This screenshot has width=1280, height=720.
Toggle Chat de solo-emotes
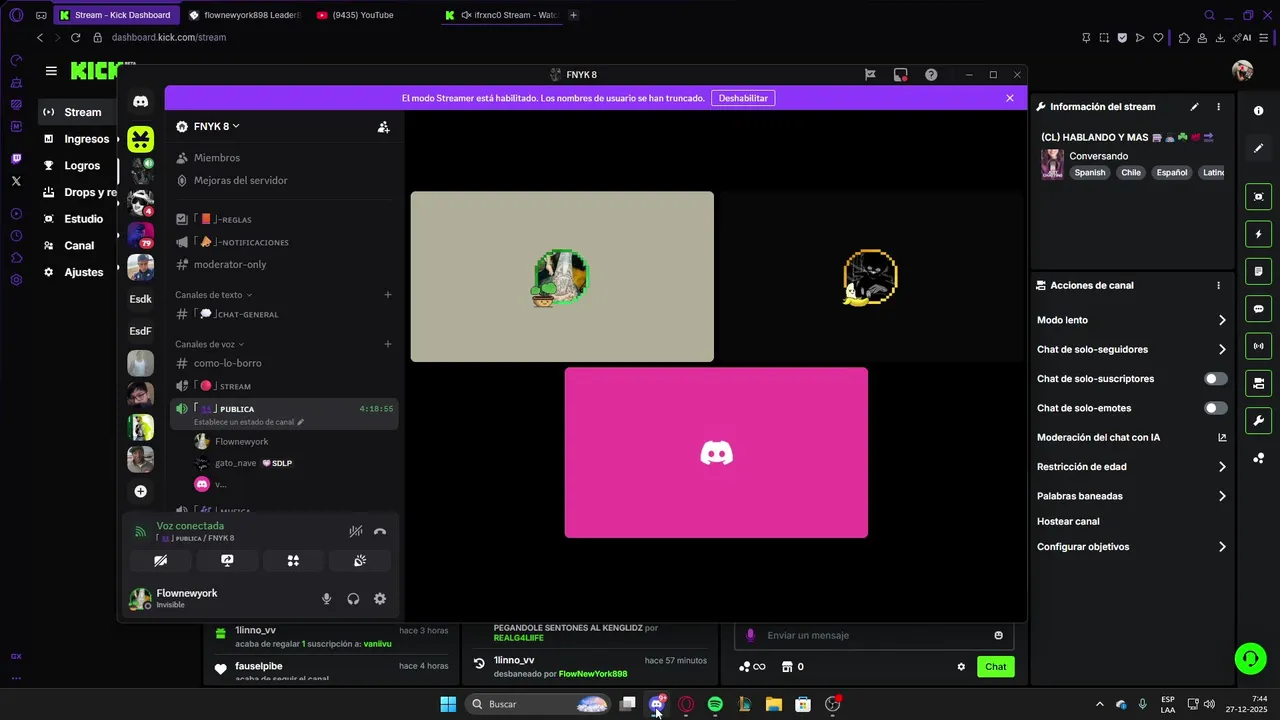(x=1216, y=408)
